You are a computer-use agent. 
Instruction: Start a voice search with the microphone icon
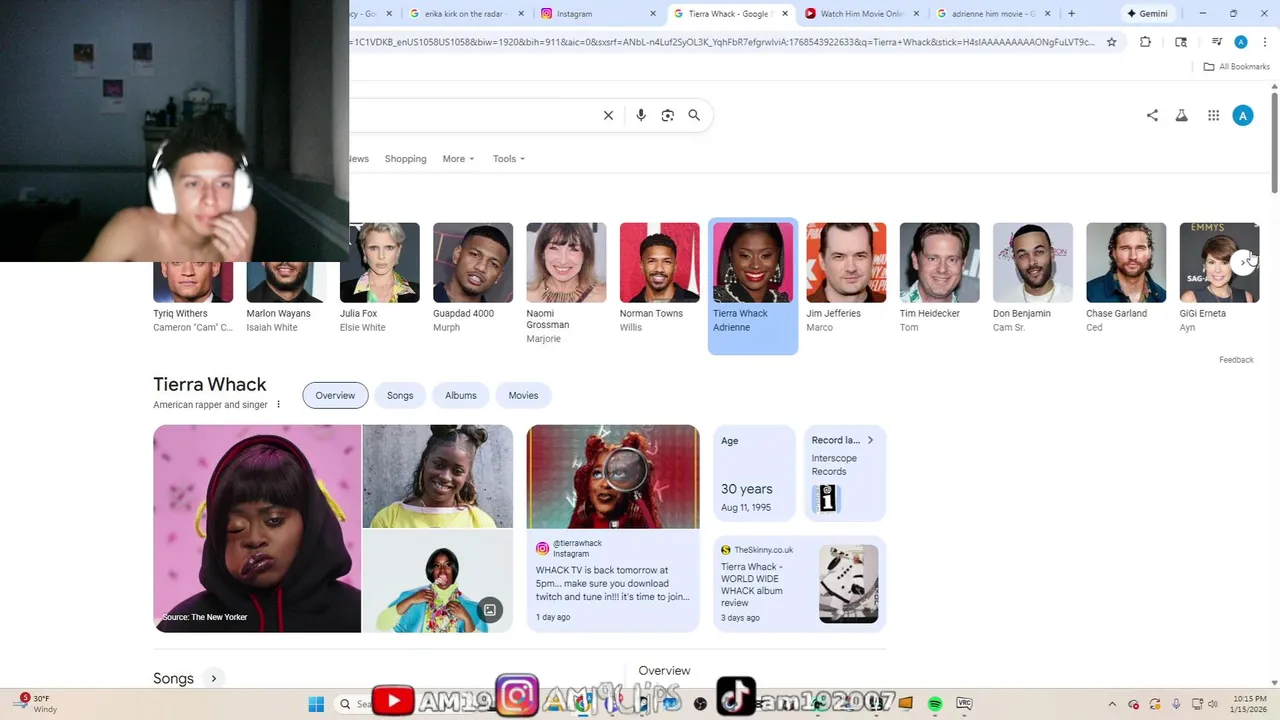641,115
